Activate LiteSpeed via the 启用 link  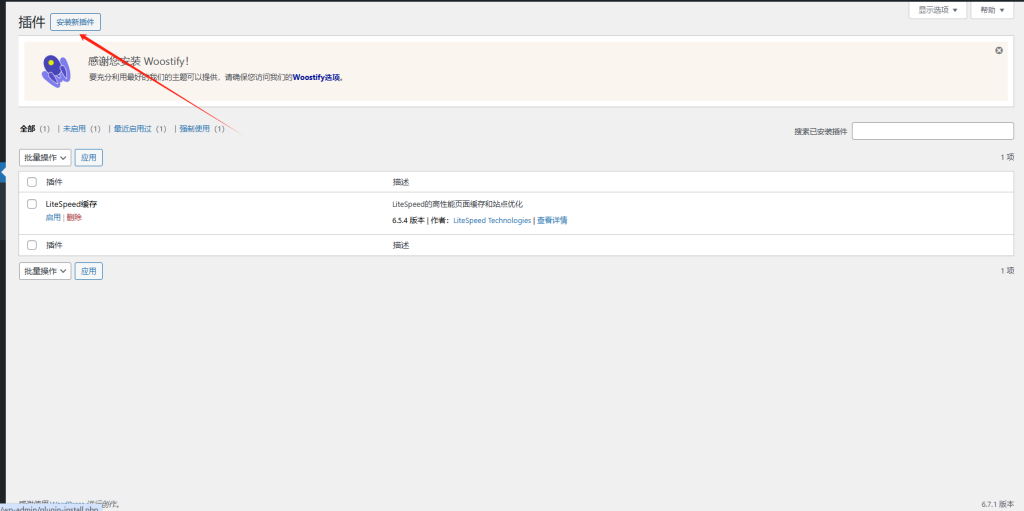coord(53,217)
